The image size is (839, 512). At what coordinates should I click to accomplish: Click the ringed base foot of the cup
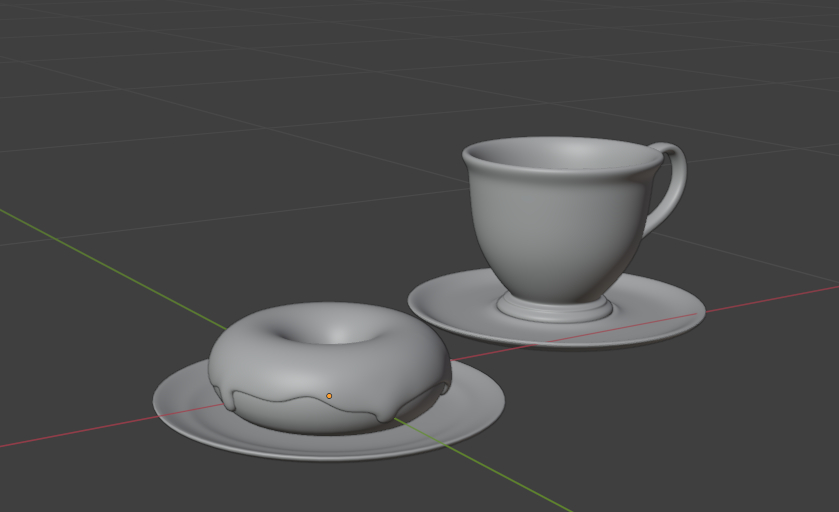(556, 308)
